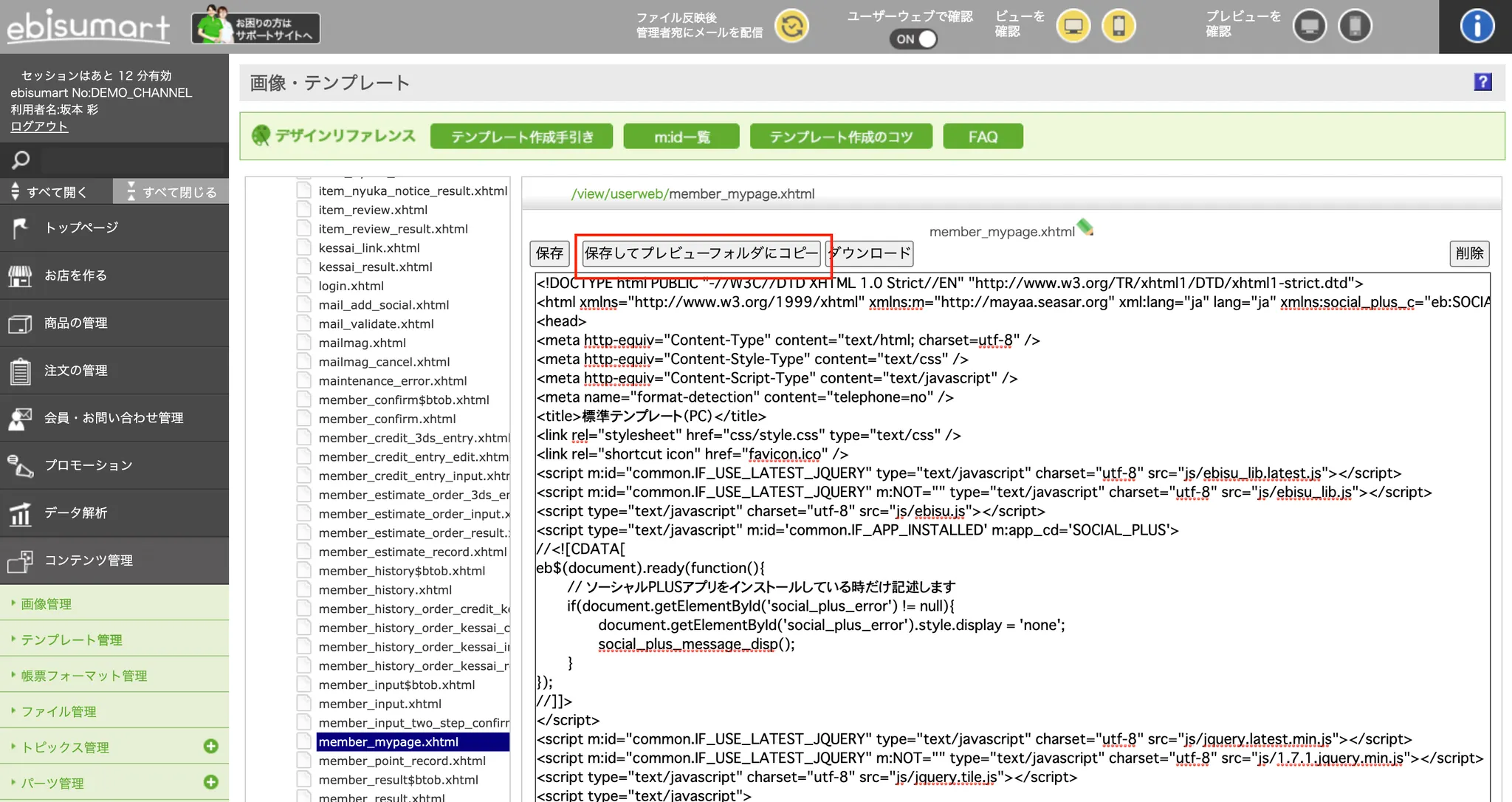Expand the テンプレート管理 submenu
Screen dimensions: 1512x802
(71, 640)
